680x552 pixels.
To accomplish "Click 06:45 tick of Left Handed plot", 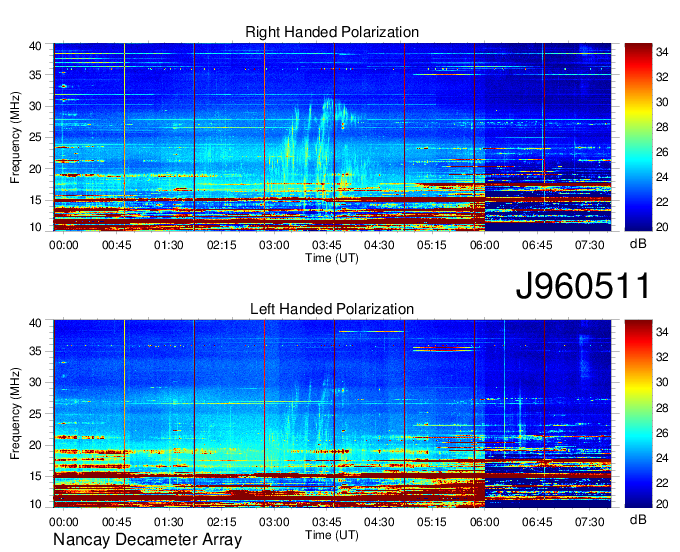I will tap(537, 522).
